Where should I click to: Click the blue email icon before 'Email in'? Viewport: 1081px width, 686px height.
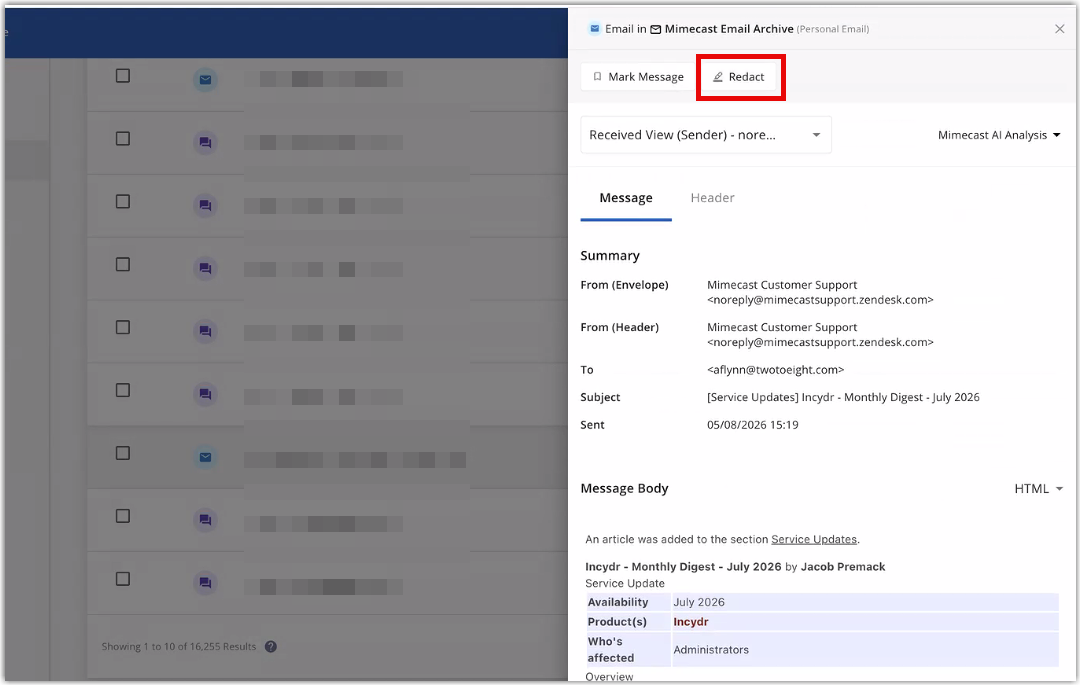click(594, 29)
